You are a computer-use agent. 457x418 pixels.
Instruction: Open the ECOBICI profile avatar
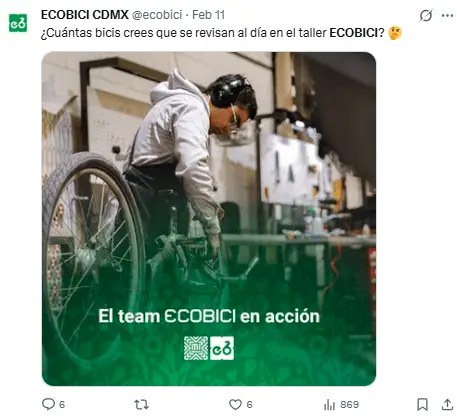point(18,23)
